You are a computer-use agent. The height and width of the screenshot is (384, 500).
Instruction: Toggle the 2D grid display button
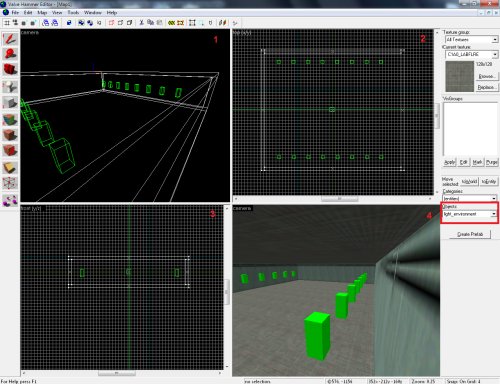click(x=7, y=23)
